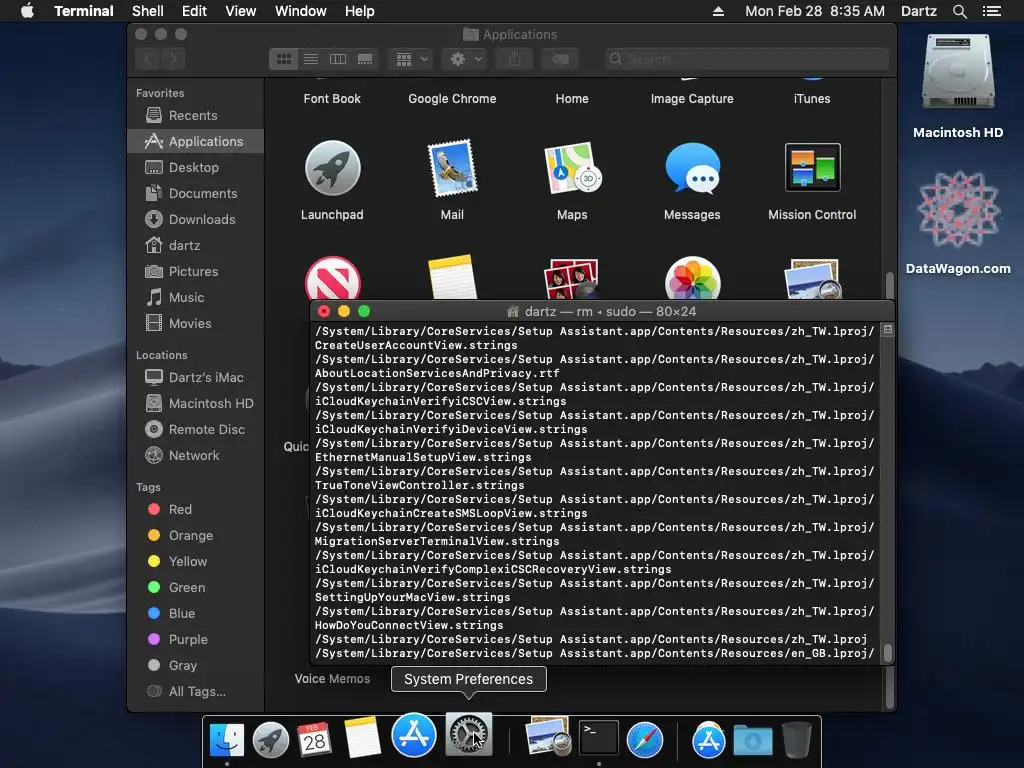Open the View menu
Image resolution: width=1024 pixels, height=768 pixels.
[240, 11]
